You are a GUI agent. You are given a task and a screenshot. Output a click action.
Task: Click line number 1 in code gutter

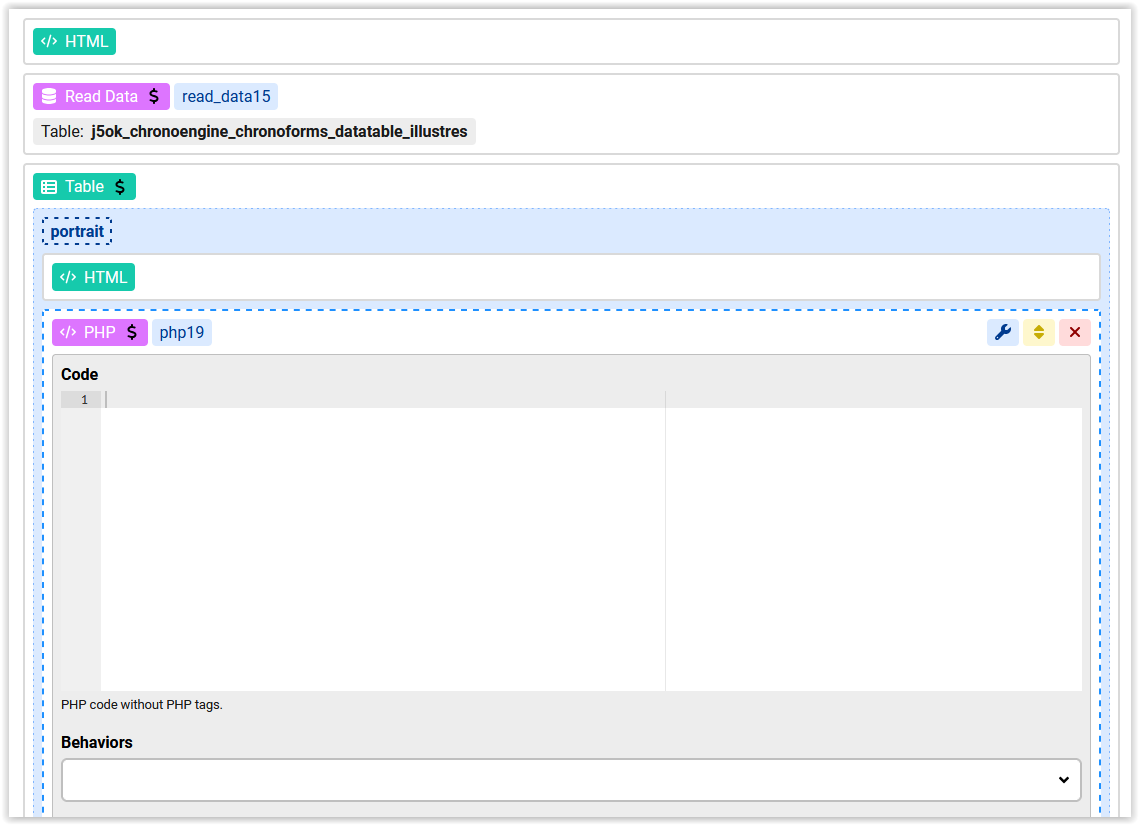84,400
